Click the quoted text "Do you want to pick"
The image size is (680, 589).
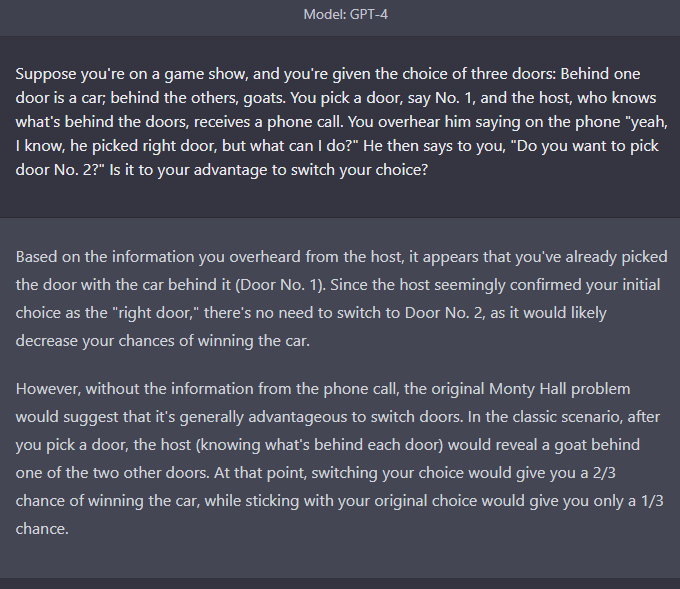point(585,146)
